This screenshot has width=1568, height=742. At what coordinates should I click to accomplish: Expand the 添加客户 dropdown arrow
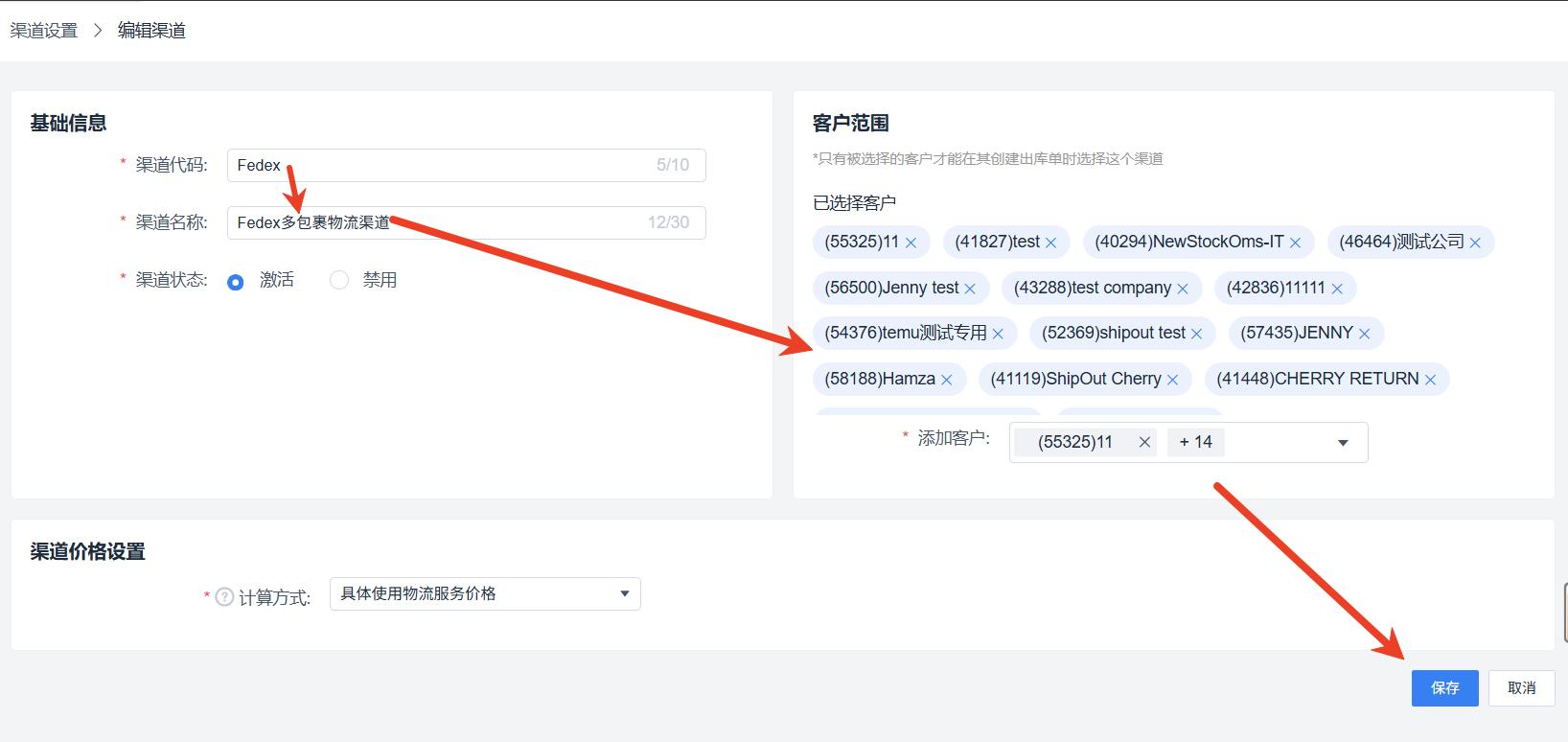click(x=1343, y=443)
